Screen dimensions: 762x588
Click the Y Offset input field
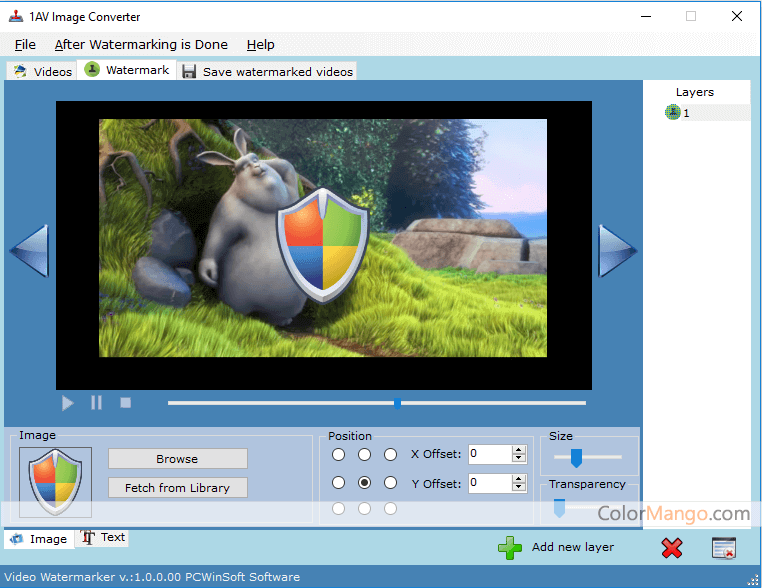point(490,483)
